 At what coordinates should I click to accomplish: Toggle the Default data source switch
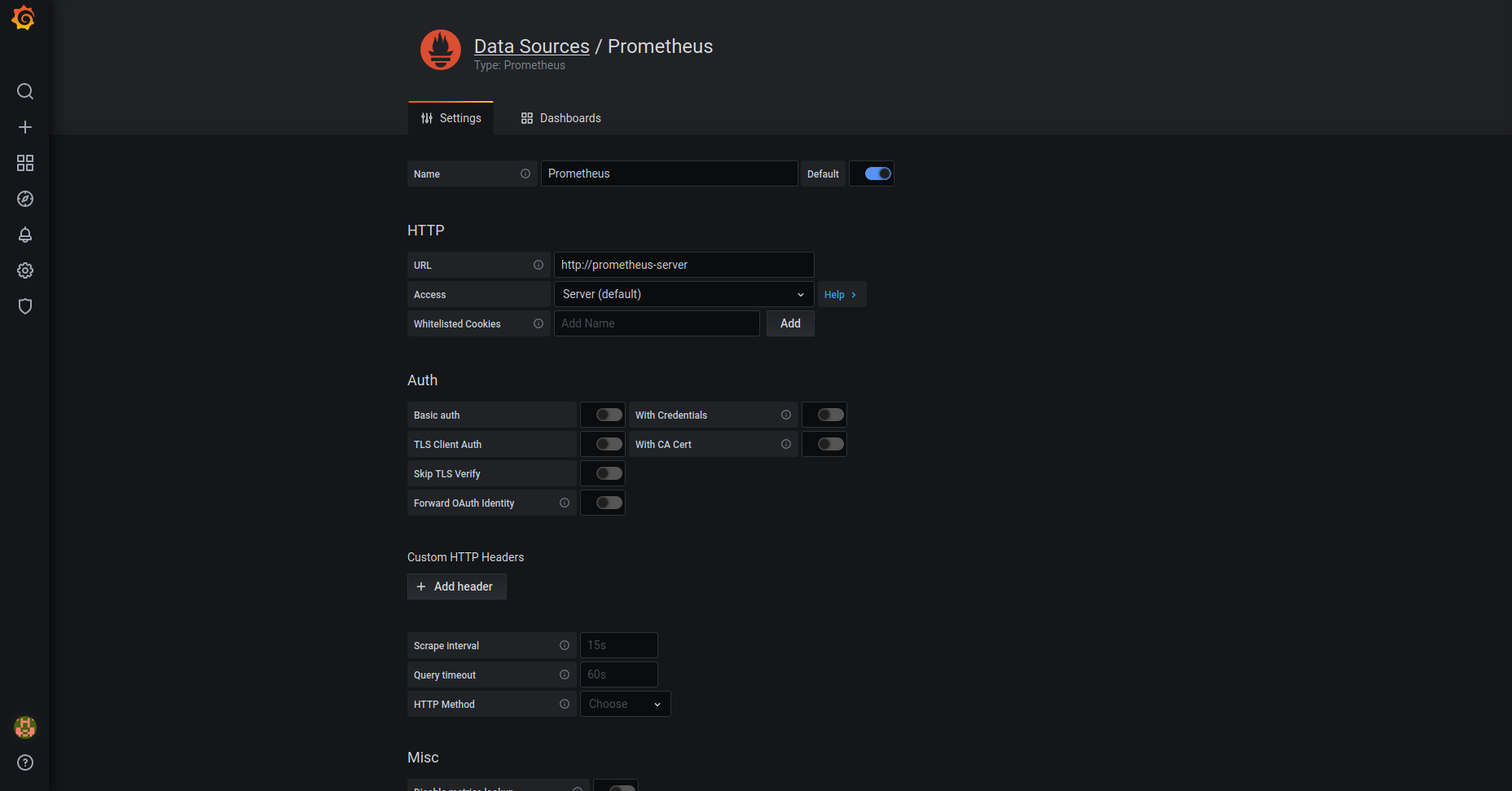877,174
